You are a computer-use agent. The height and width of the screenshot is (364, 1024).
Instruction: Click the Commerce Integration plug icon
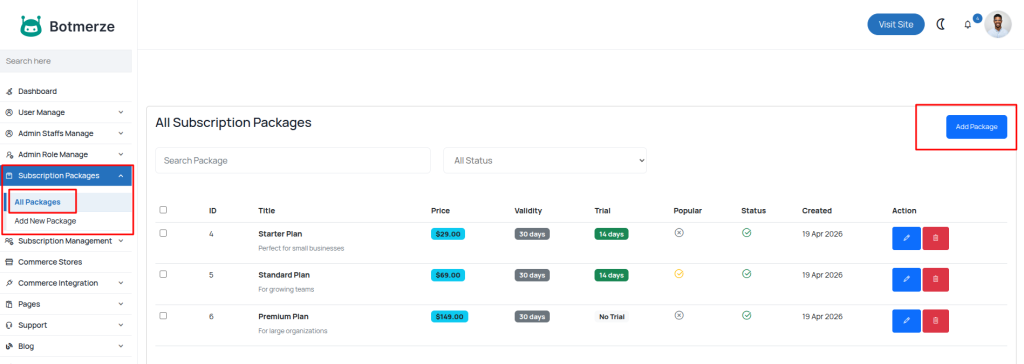pos(9,283)
